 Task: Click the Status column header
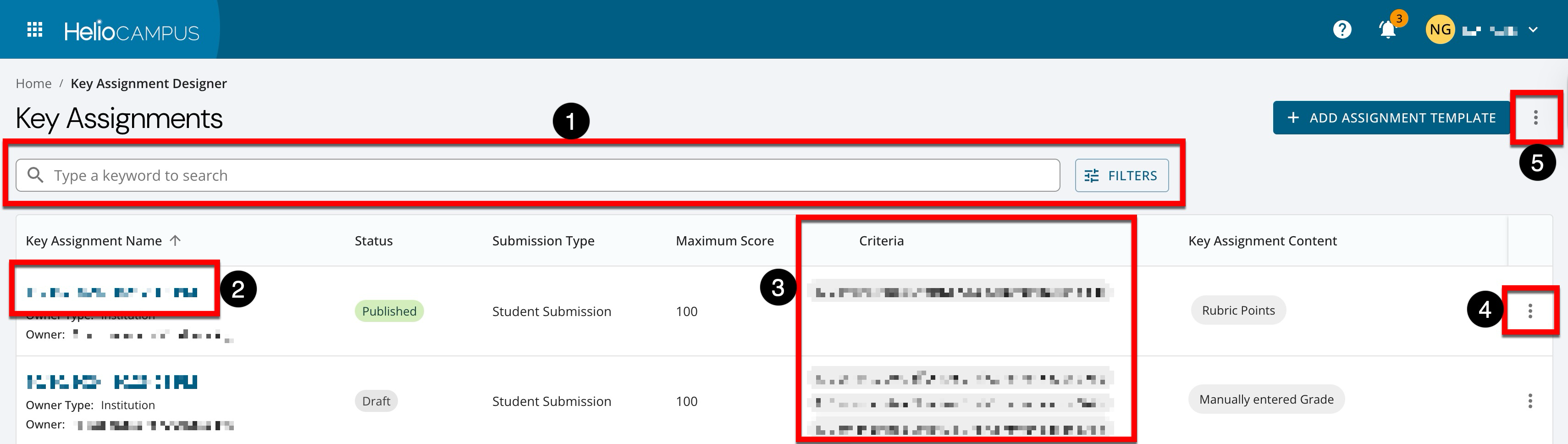pos(373,240)
